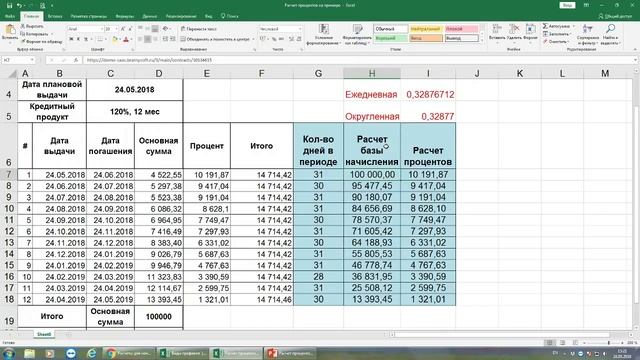Viewport: 640px width, 360px height.
Task: Click Clear (Очистить) eraser command
Action: (556, 42)
